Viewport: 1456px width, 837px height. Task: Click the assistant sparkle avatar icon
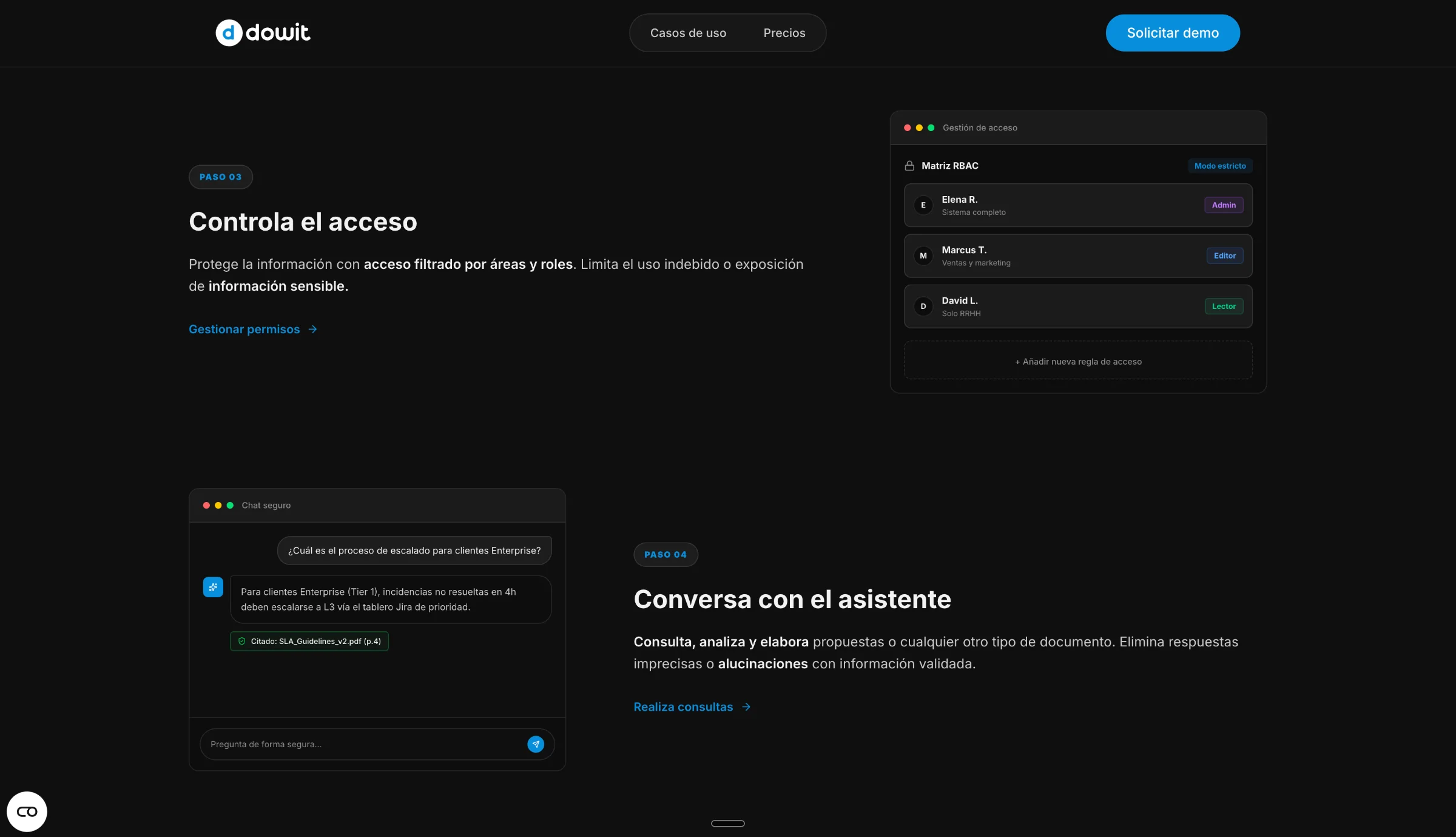(213, 587)
